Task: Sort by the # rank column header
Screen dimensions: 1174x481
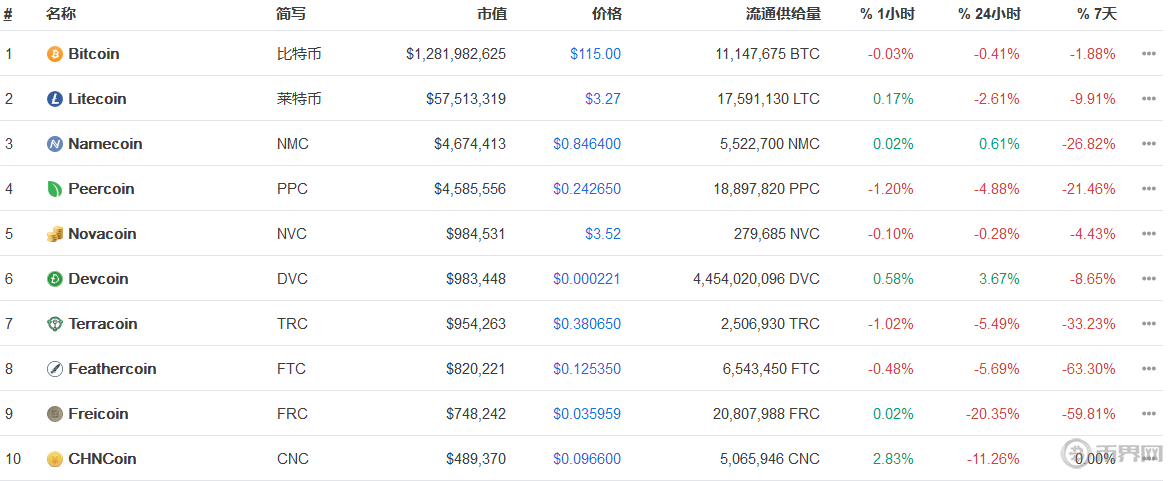Action: coord(8,13)
